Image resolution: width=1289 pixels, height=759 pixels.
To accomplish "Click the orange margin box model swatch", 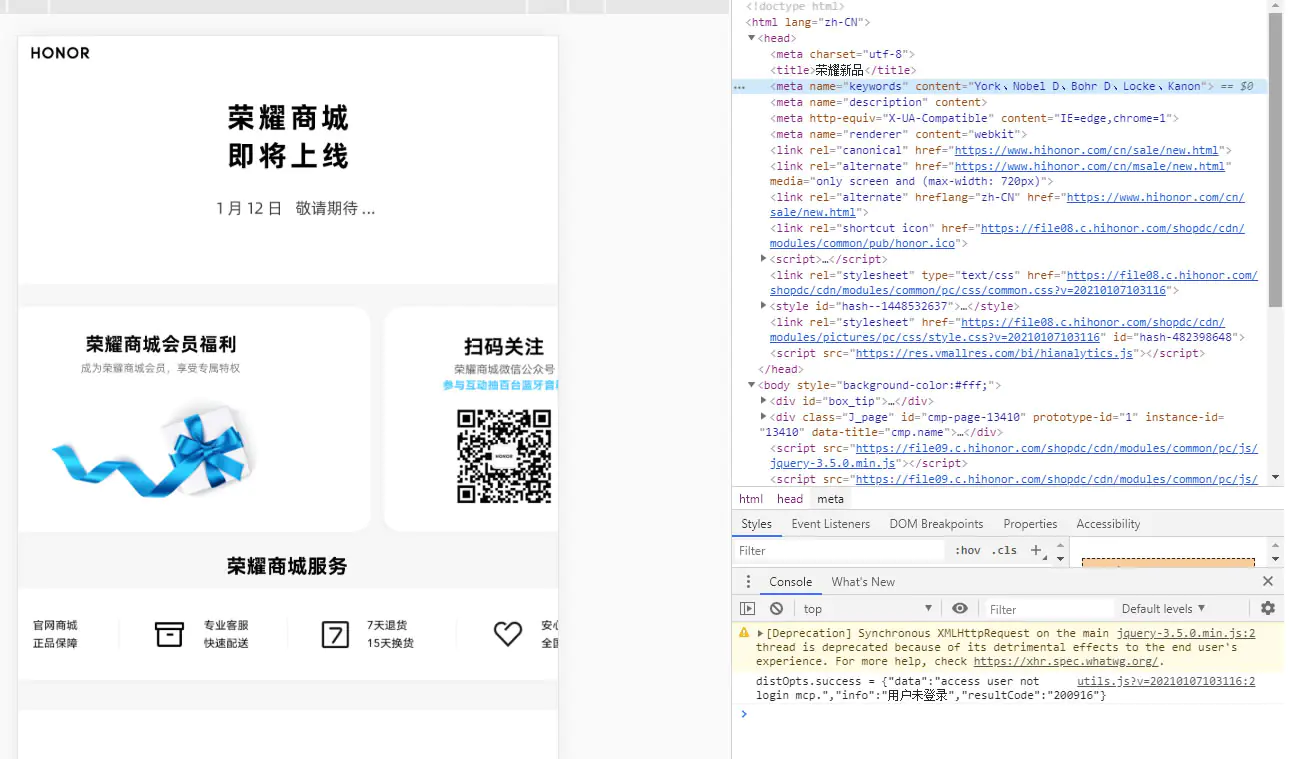I will 1168,562.
